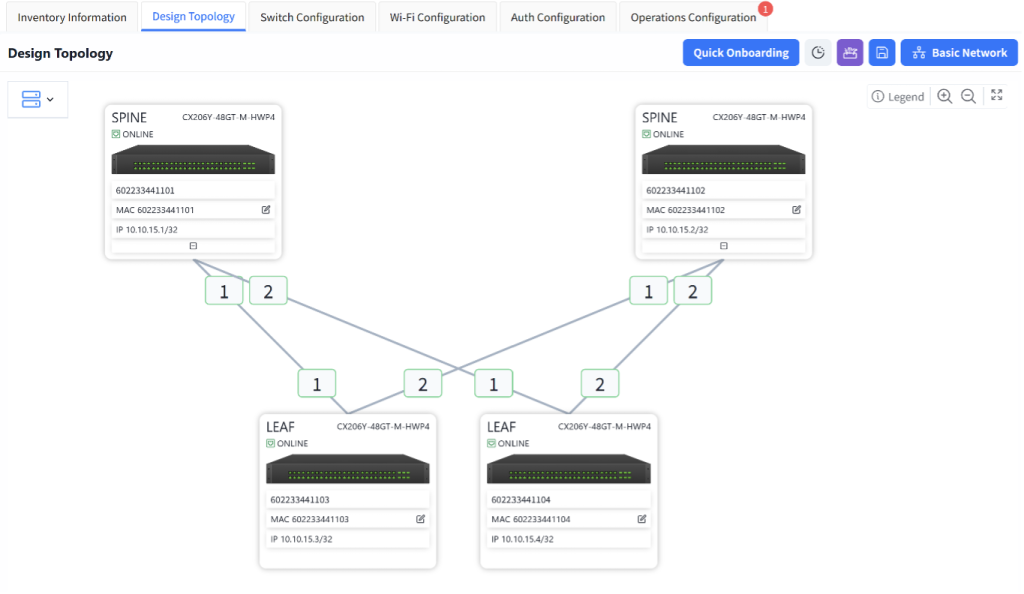
Task: Click the Operations Configuration notification badge
Action: (x=765, y=9)
